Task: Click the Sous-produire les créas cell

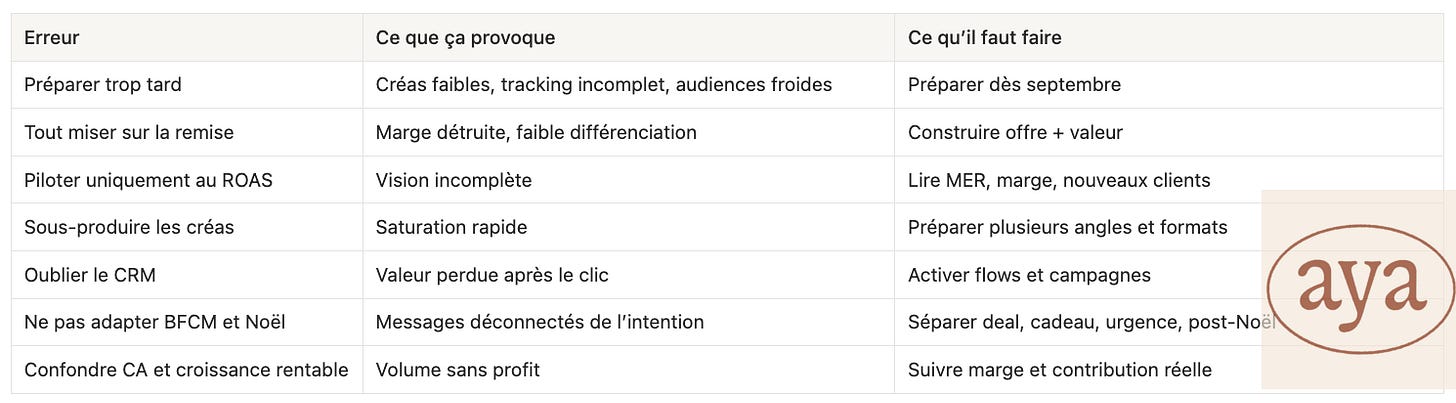Action: [x=187, y=228]
